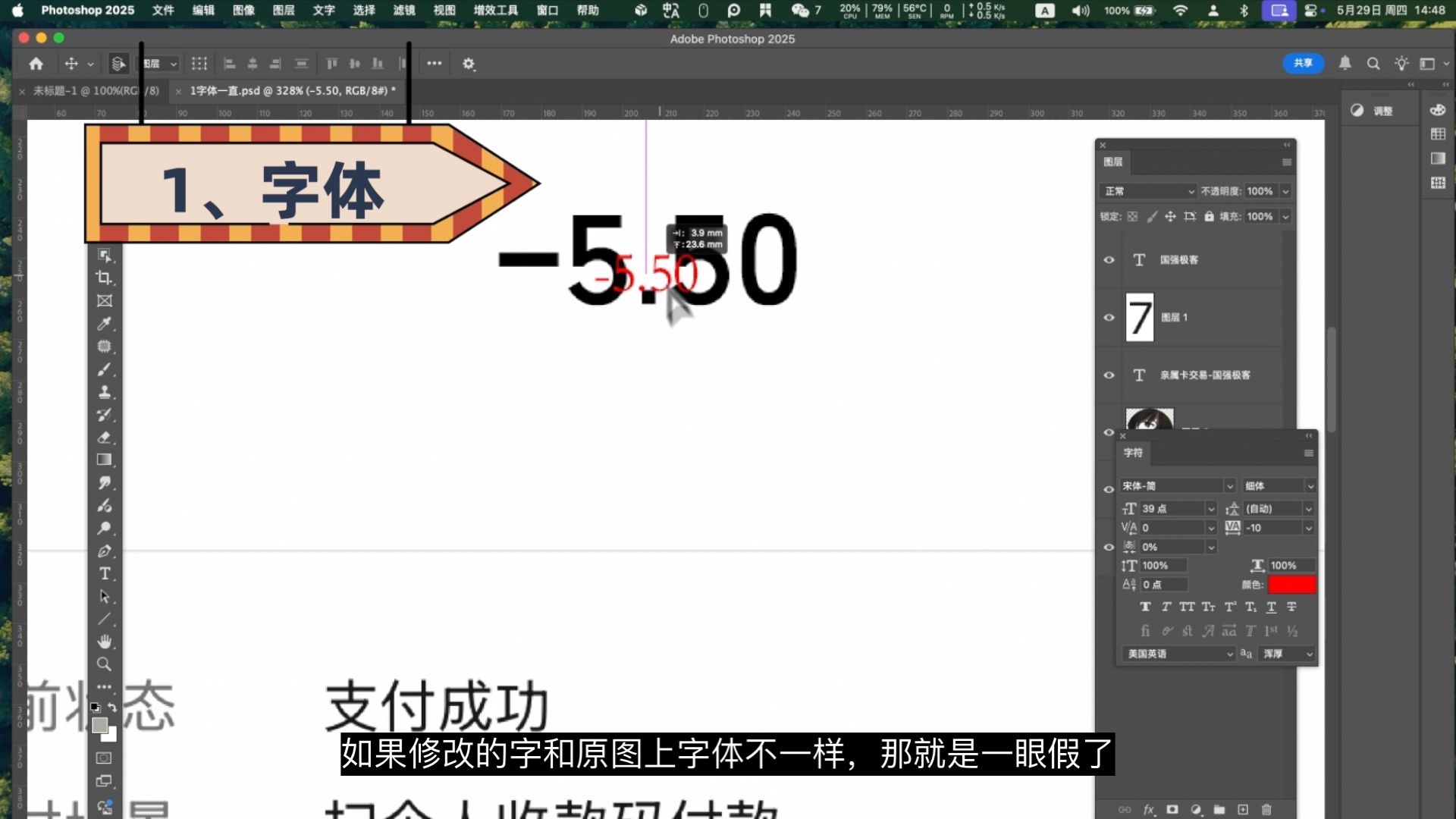Screen dimensions: 1456x819
Task: Select the Frame tool
Action: [104, 301]
